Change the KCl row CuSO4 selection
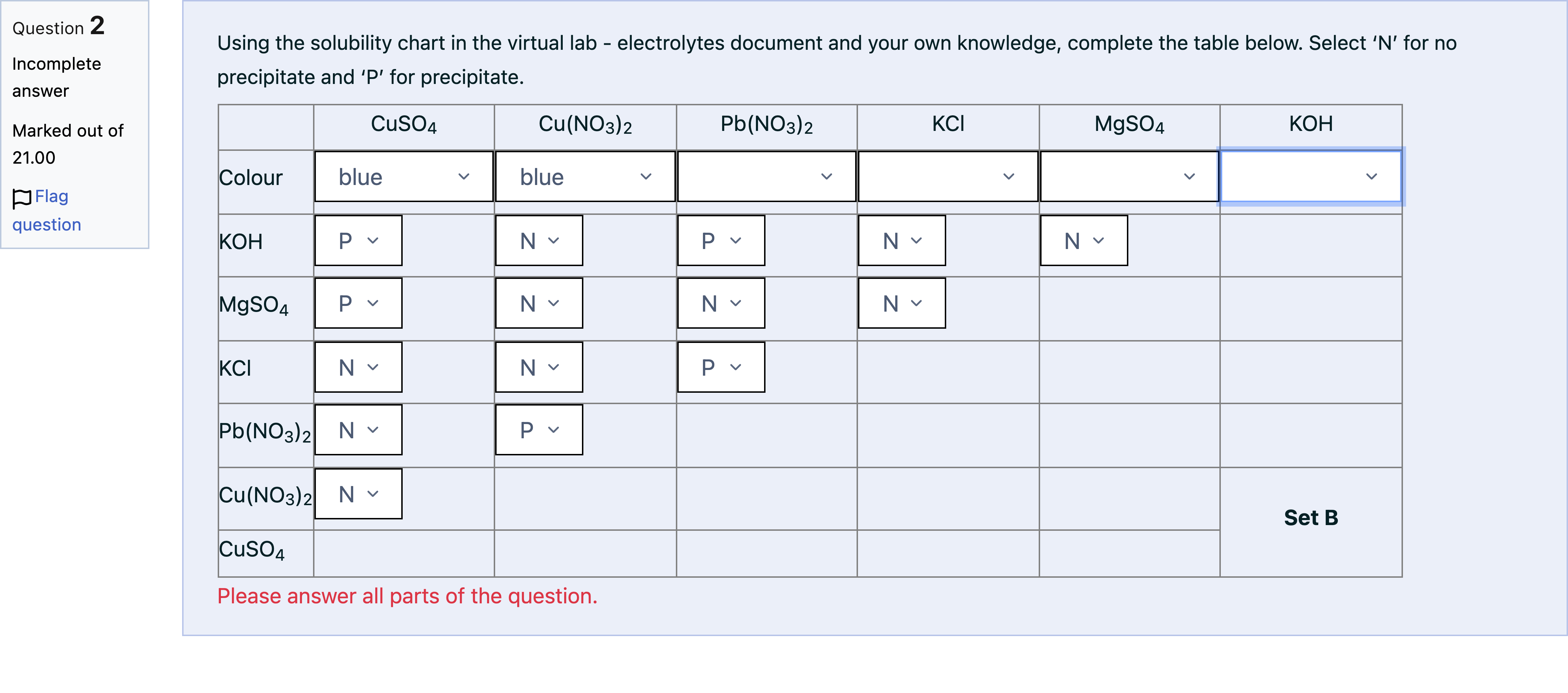Screen dimensions: 1568x693 pyautogui.click(x=359, y=367)
